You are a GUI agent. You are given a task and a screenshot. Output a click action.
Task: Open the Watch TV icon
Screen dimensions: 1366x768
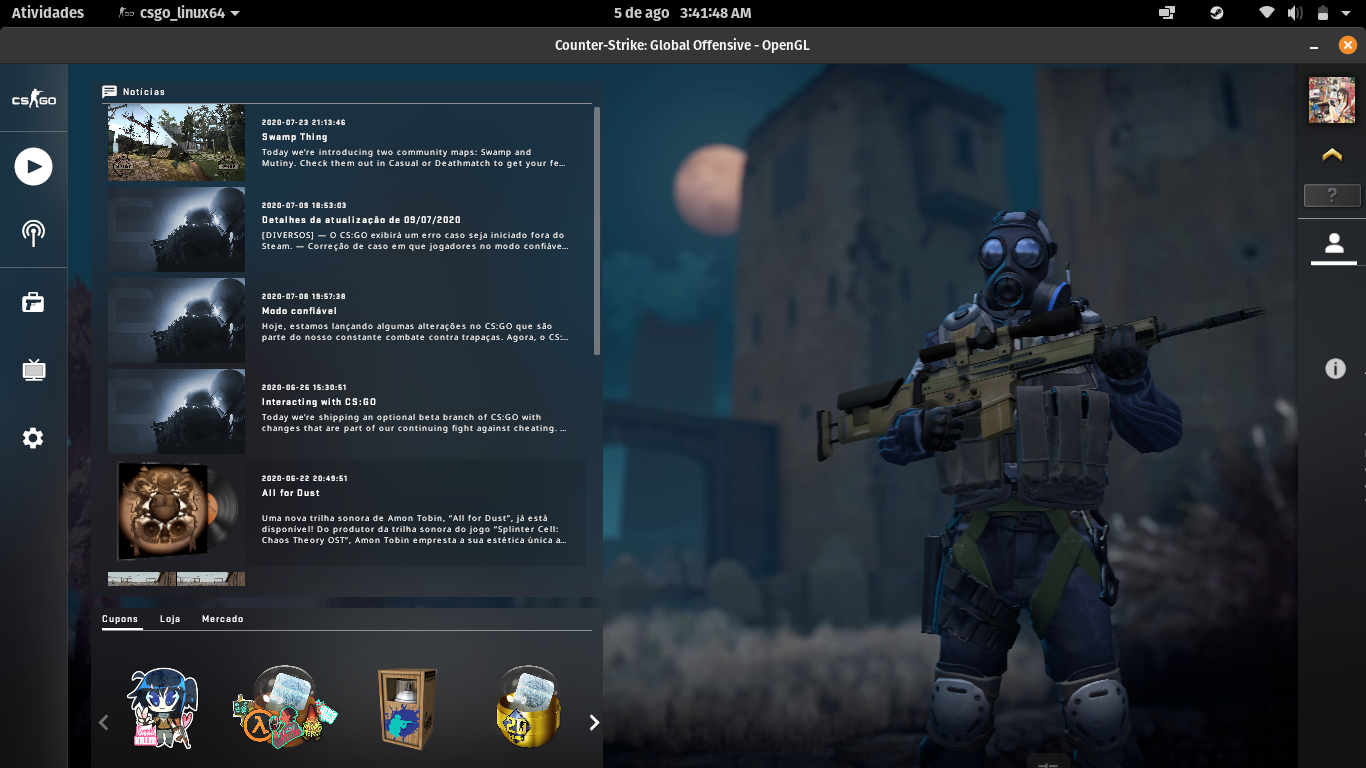tap(33, 370)
